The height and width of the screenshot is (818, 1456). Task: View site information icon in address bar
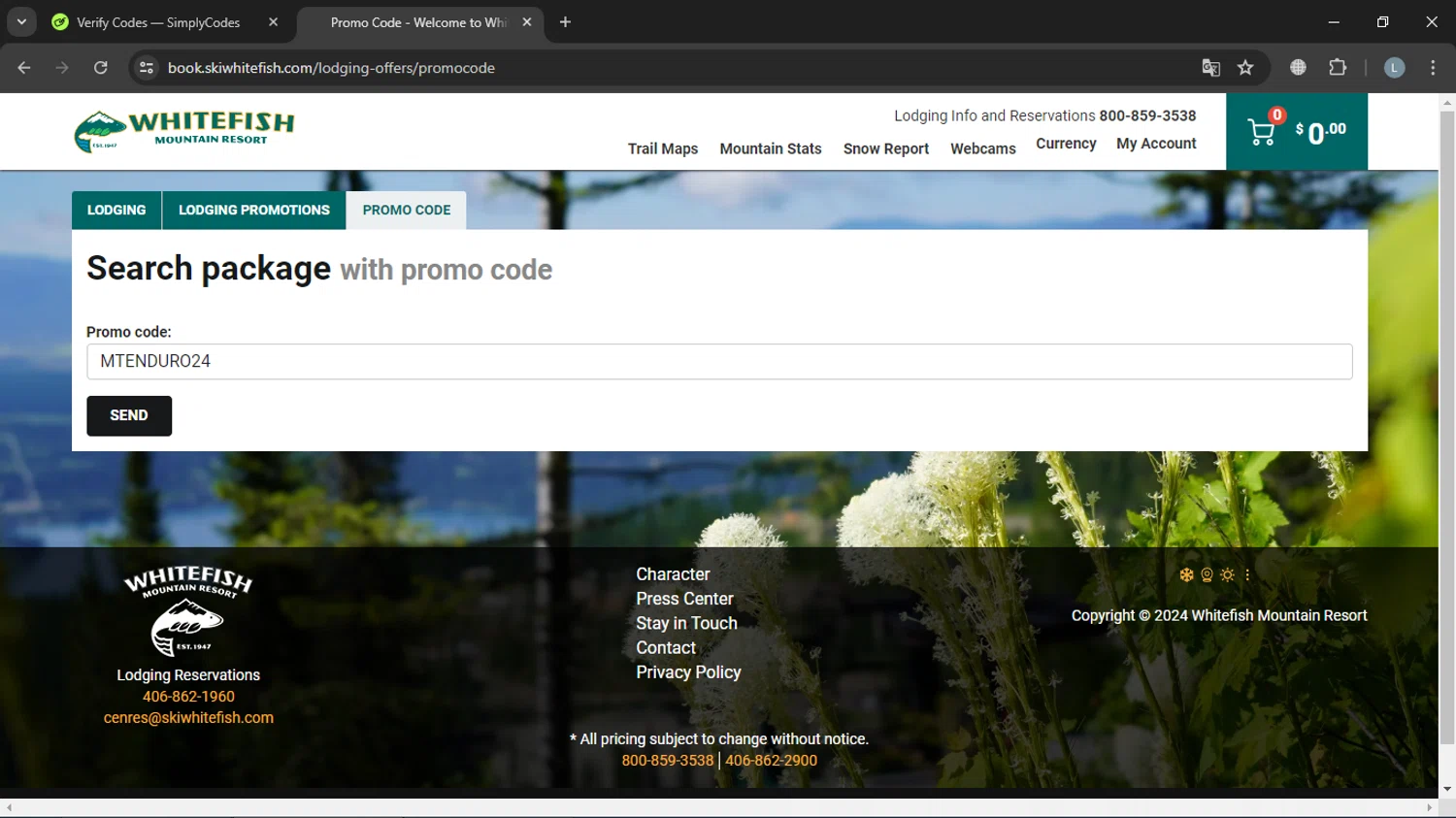pos(147,68)
